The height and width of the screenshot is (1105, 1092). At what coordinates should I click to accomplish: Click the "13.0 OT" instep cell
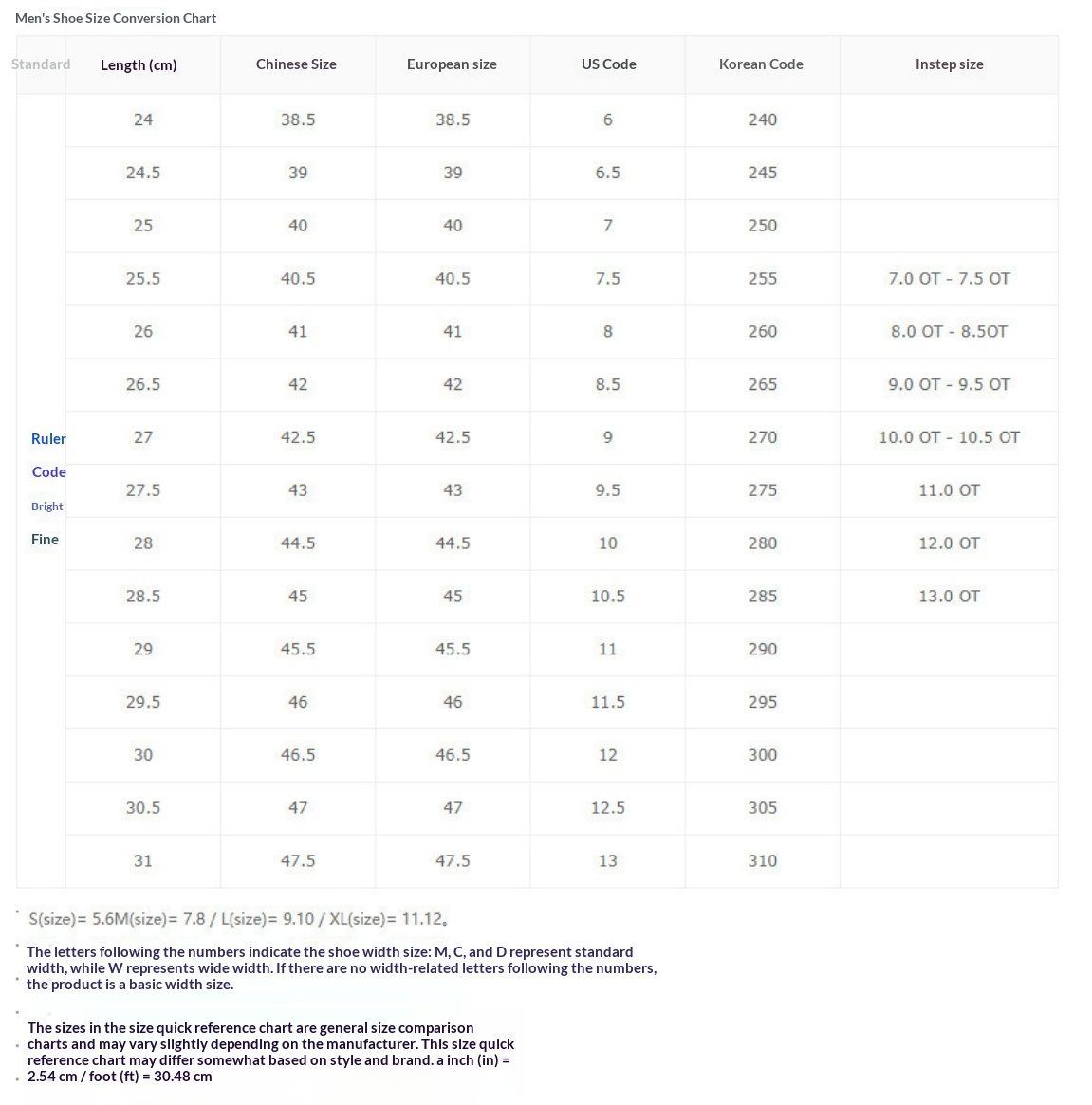tap(949, 597)
